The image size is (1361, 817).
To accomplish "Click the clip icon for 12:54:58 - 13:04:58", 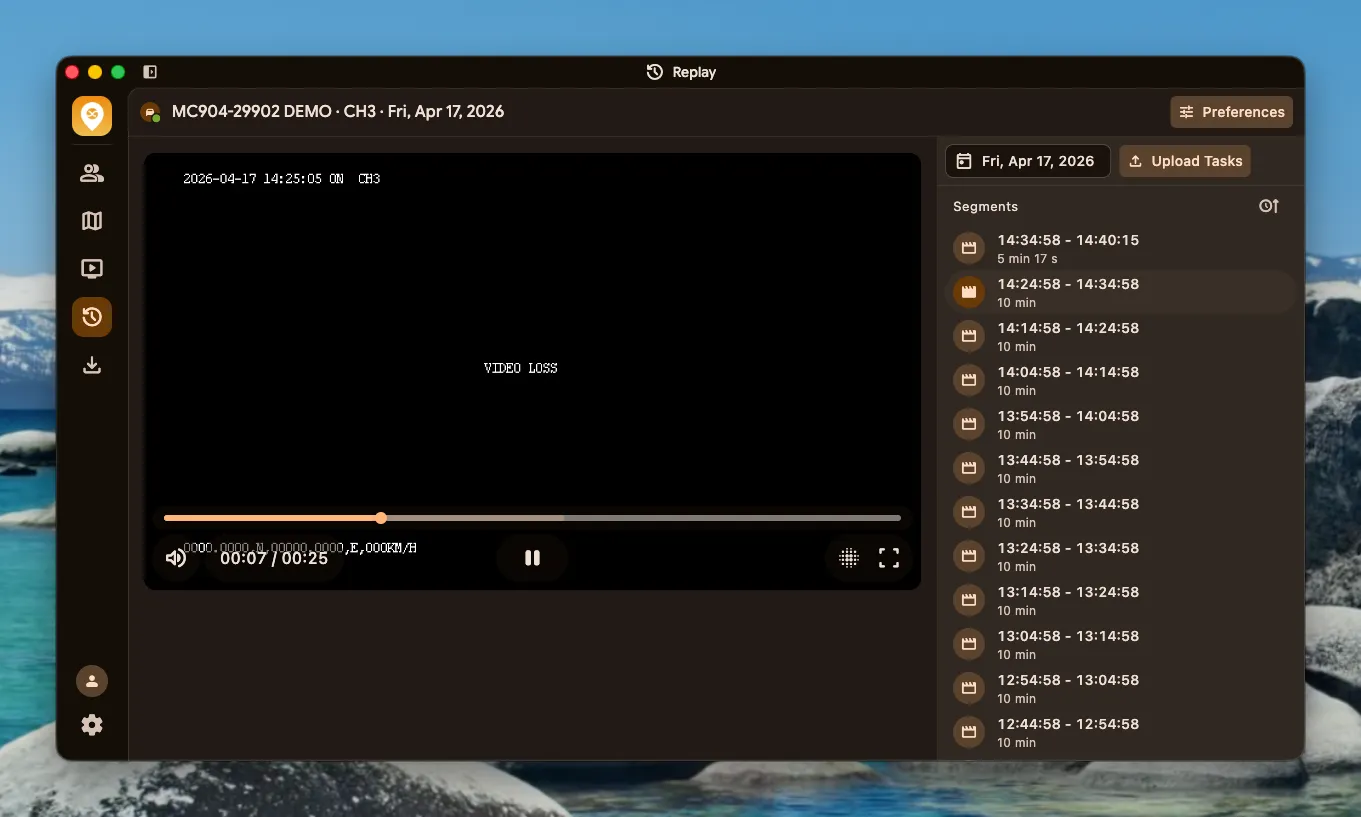I will tap(969, 688).
